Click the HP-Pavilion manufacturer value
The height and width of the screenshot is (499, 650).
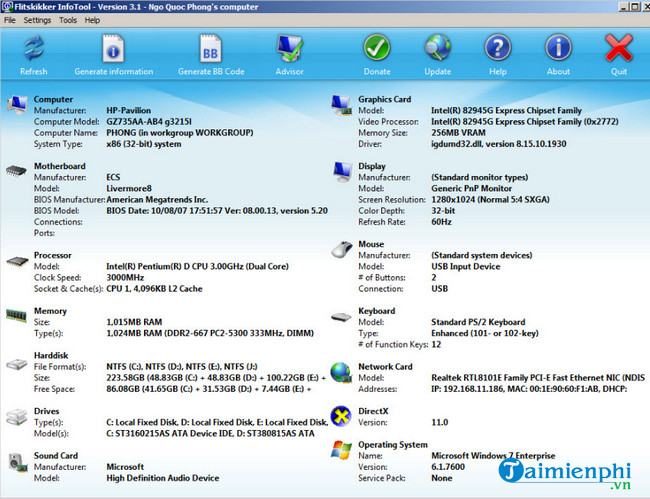tap(129, 111)
